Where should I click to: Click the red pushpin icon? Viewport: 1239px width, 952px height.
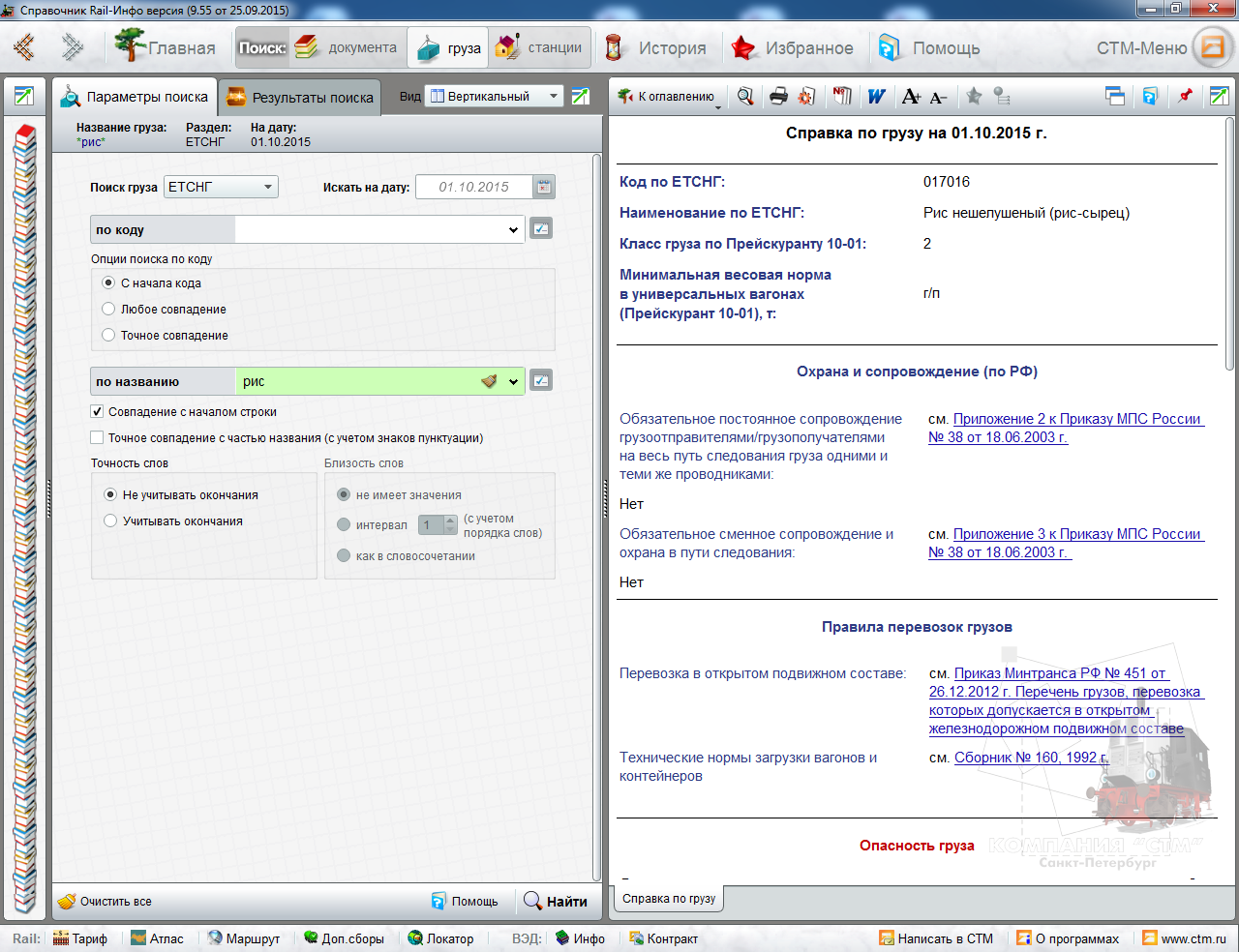click(1185, 96)
